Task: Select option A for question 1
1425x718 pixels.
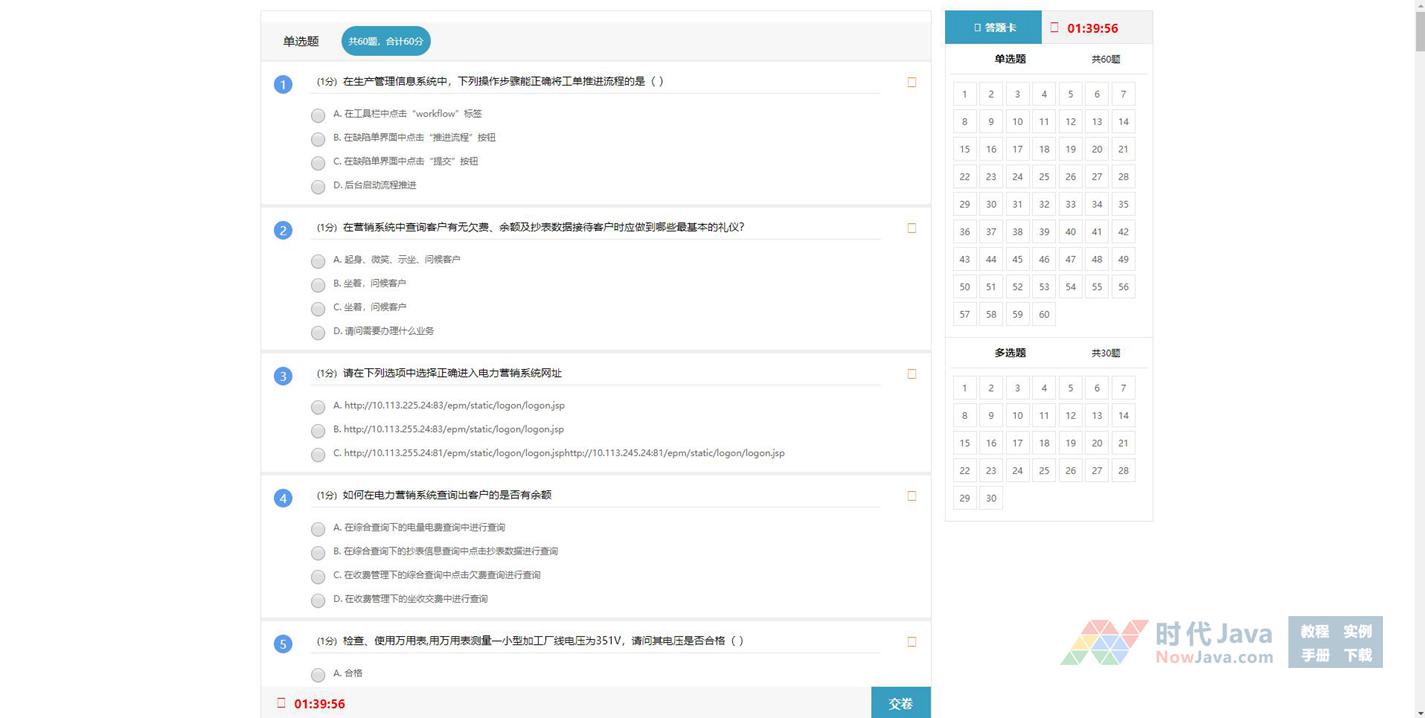Action: pos(318,115)
